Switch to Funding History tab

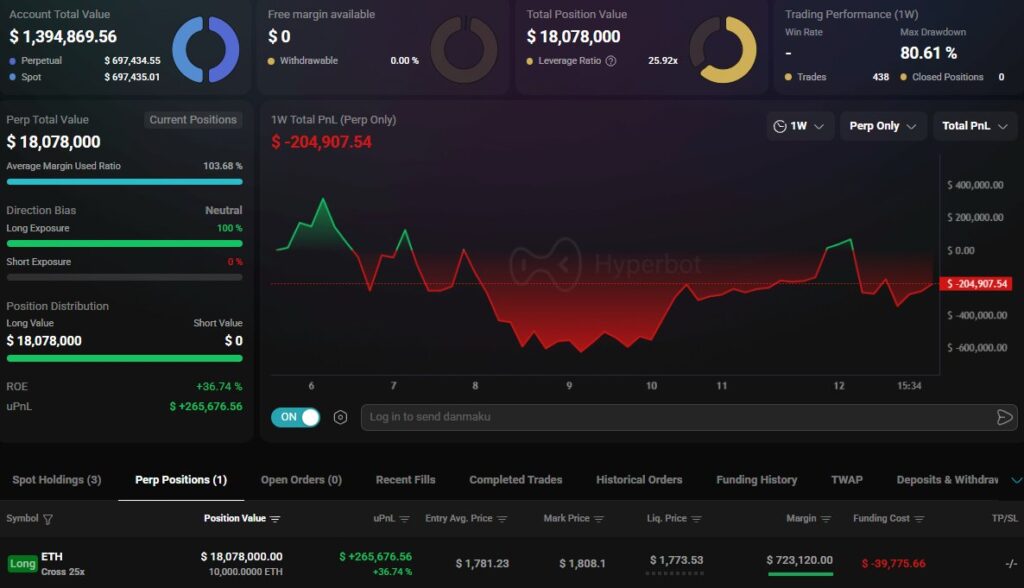[x=756, y=480]
